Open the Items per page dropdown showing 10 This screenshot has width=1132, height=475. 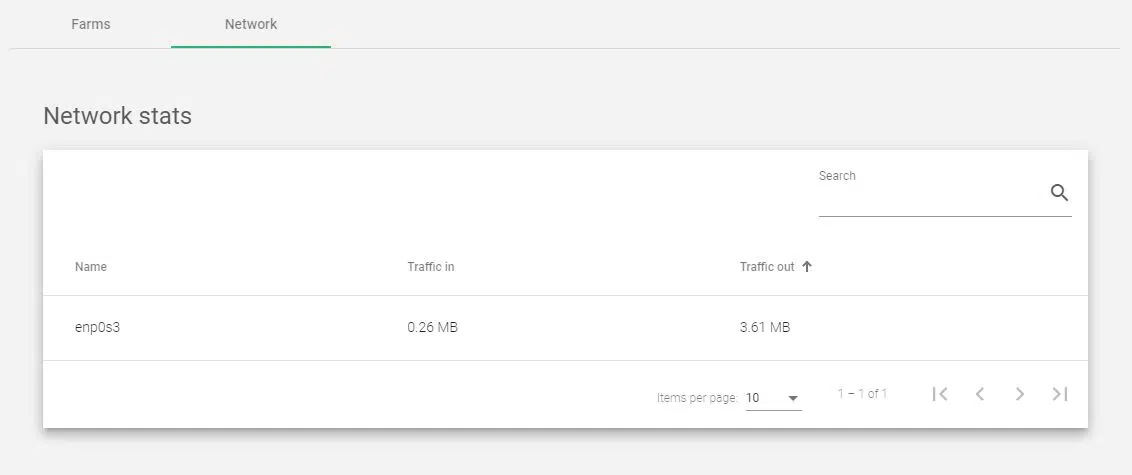(x=768, y=398)
